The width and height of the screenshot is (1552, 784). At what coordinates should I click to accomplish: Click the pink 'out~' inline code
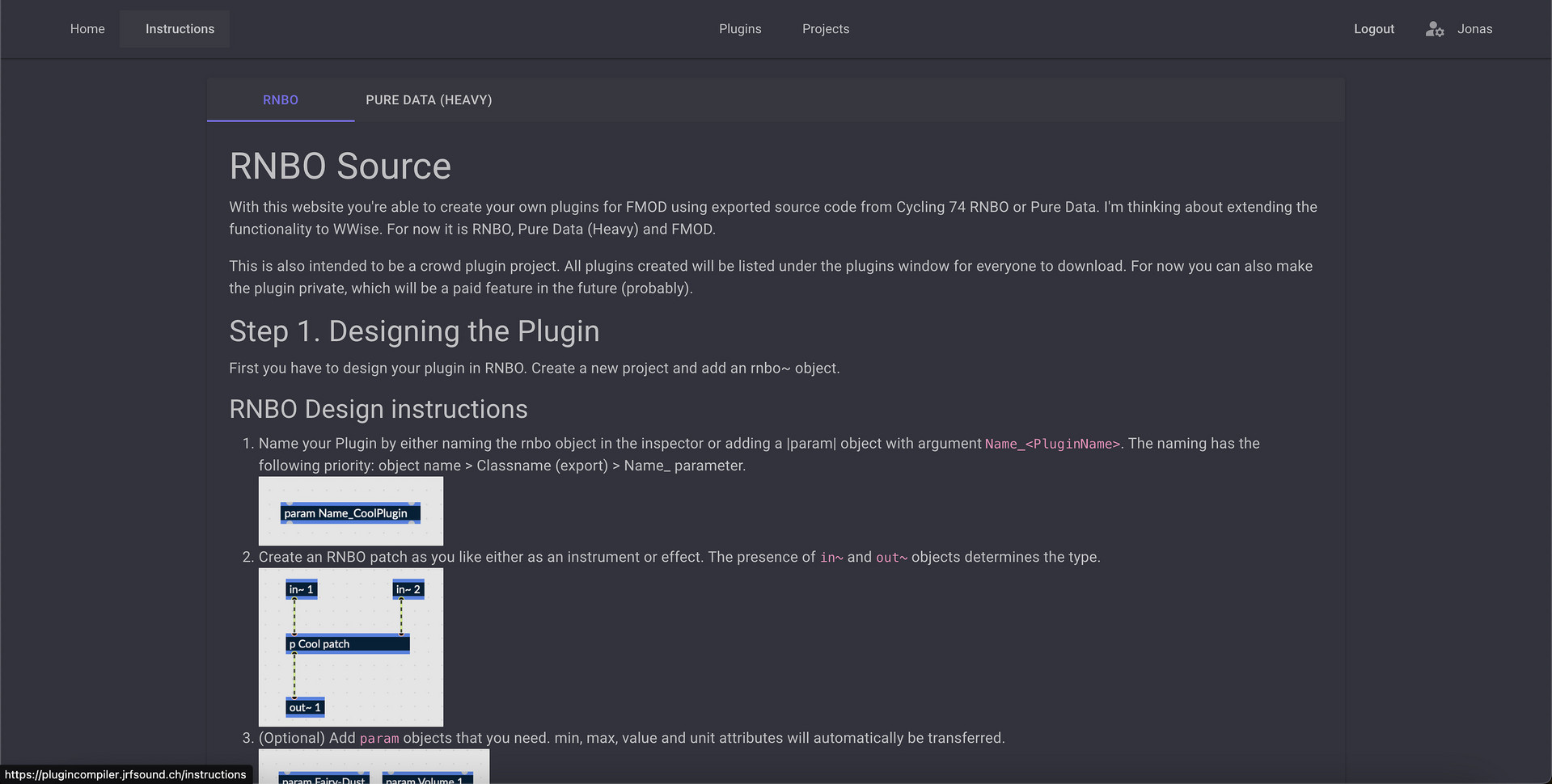point(891,558)
